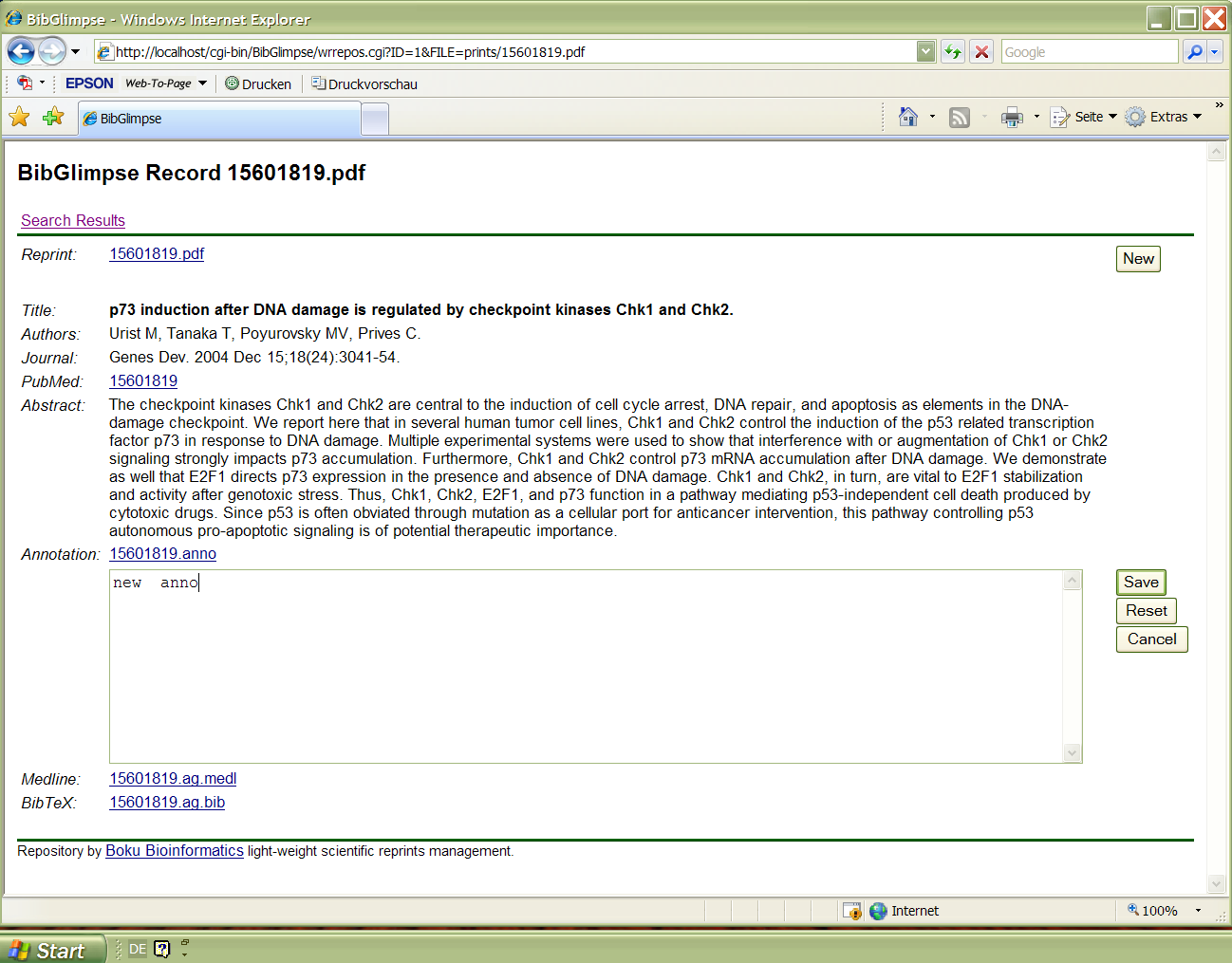Click the annotation box scroll-up arrow
This screenshot has height=963, width=1232.
tap(1073, 581)
